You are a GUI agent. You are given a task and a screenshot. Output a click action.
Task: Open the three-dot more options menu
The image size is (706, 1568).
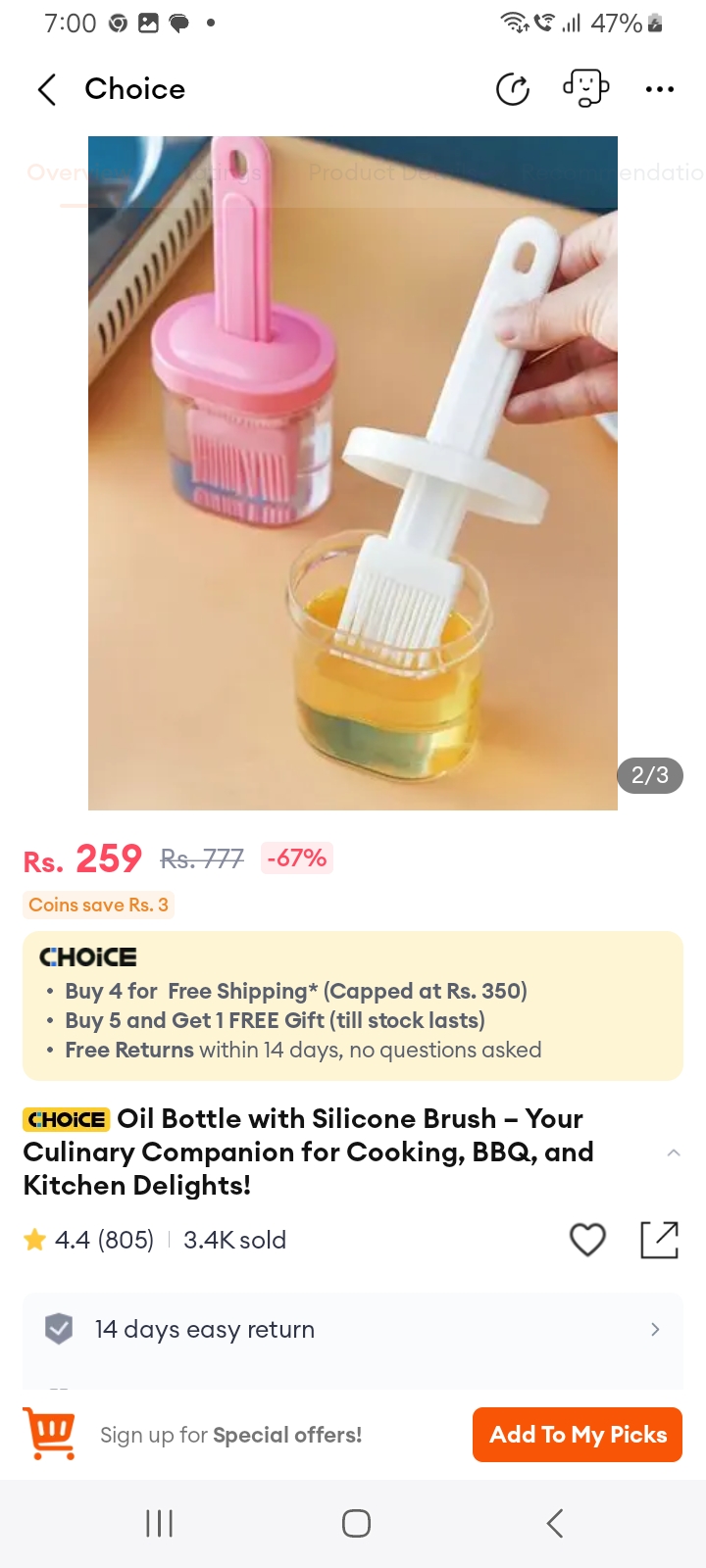[x=660, y=89]
